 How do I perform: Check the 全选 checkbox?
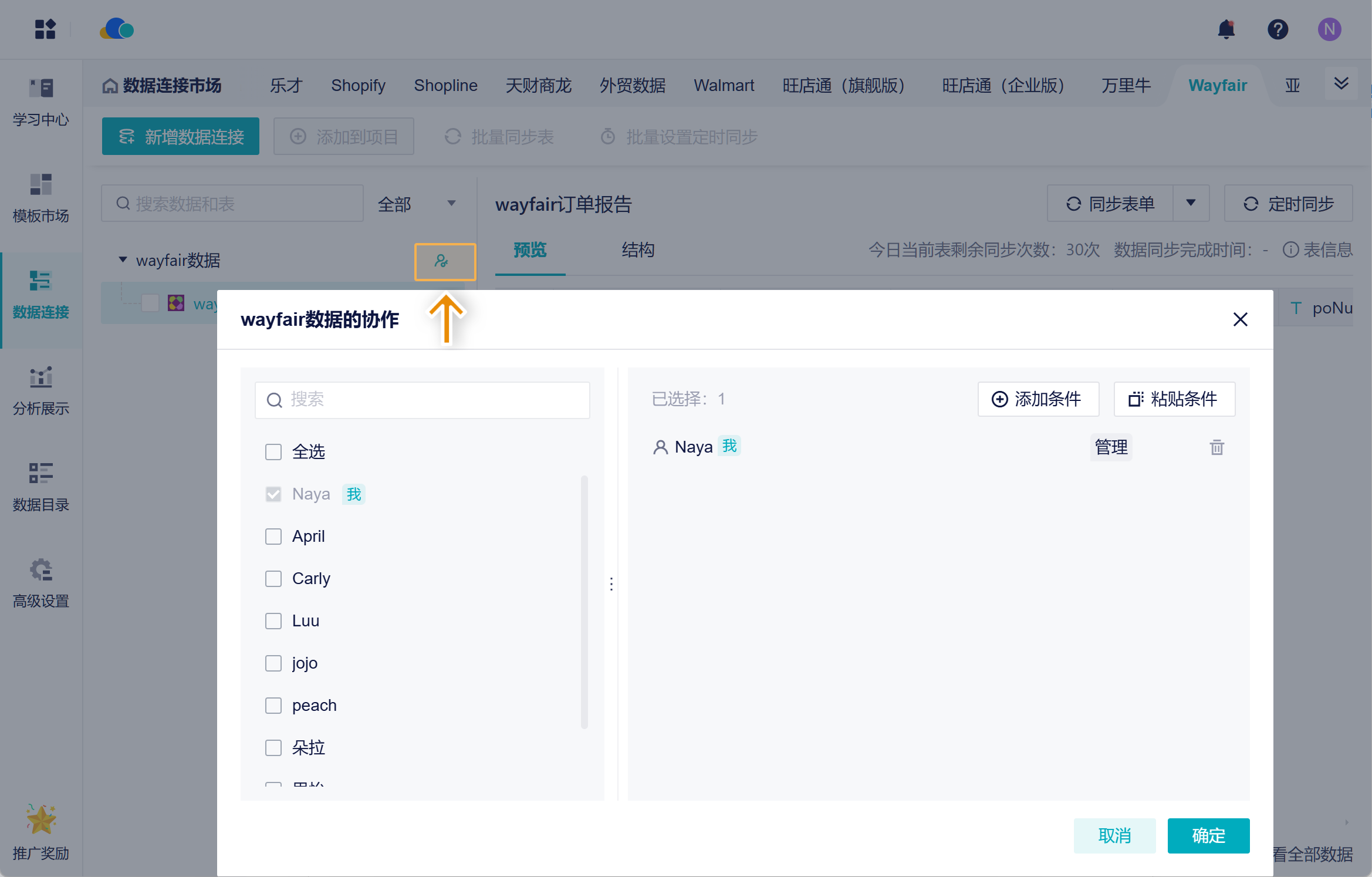(x=273, y=452)
